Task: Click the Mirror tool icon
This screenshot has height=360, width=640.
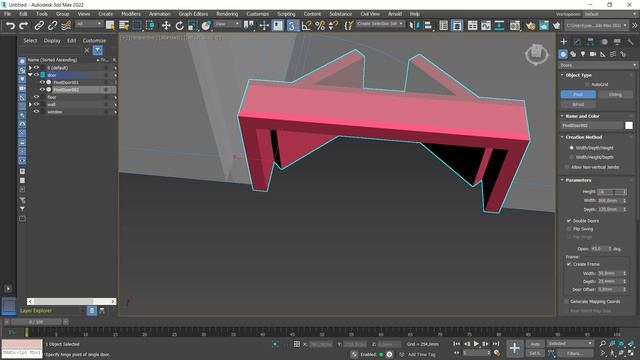Action: point(414,26)
